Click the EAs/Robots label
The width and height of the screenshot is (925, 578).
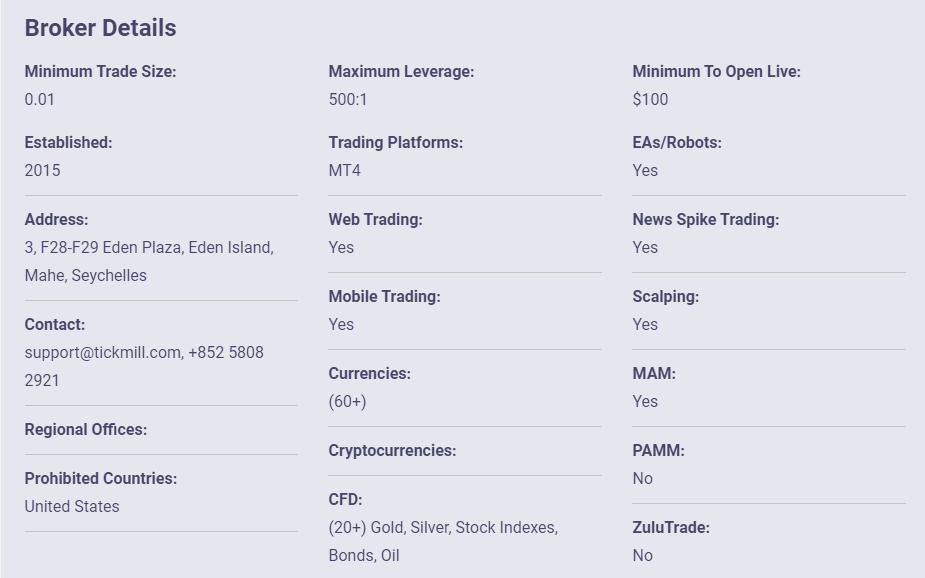(x=677, y=142)
